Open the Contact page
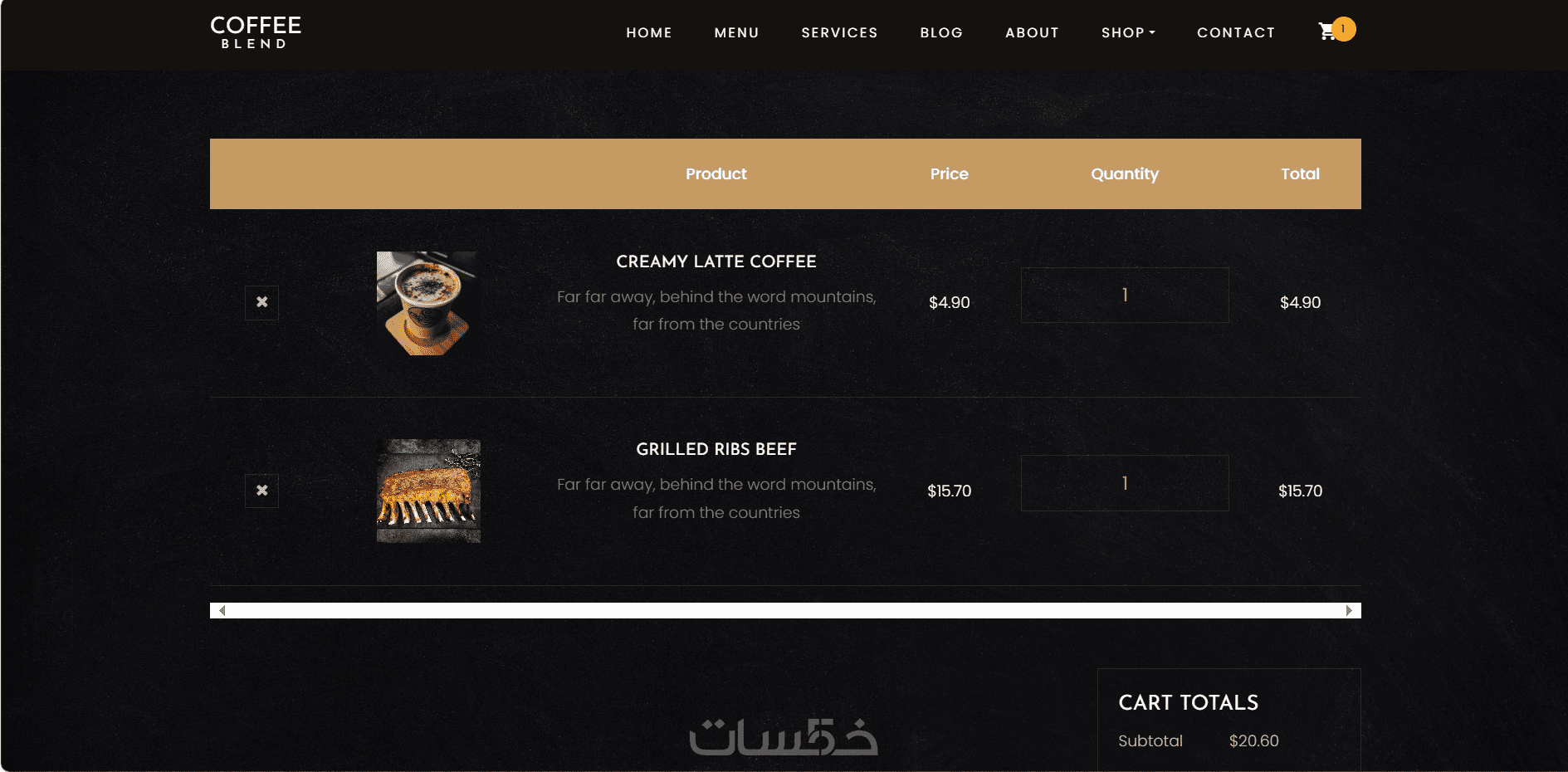The height and width of the screenshot is (772, 1568). click(1236, 32)
